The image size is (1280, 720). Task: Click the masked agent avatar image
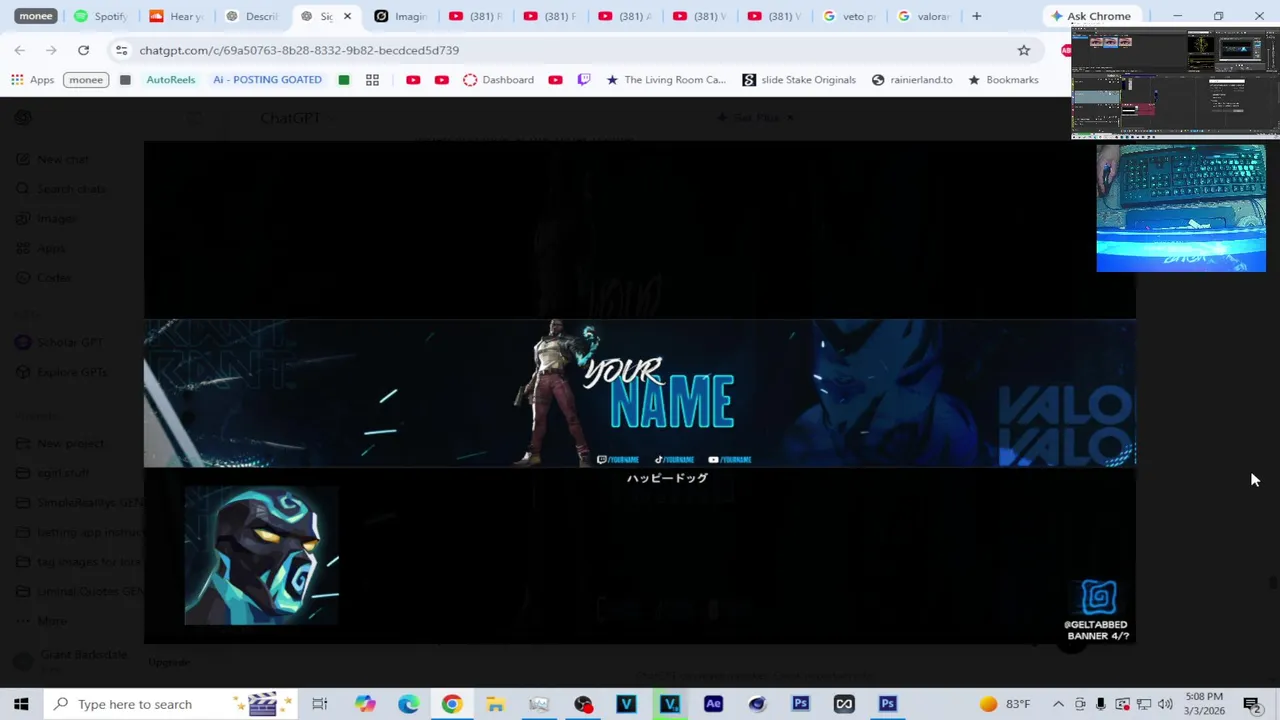tap(262, 555)
